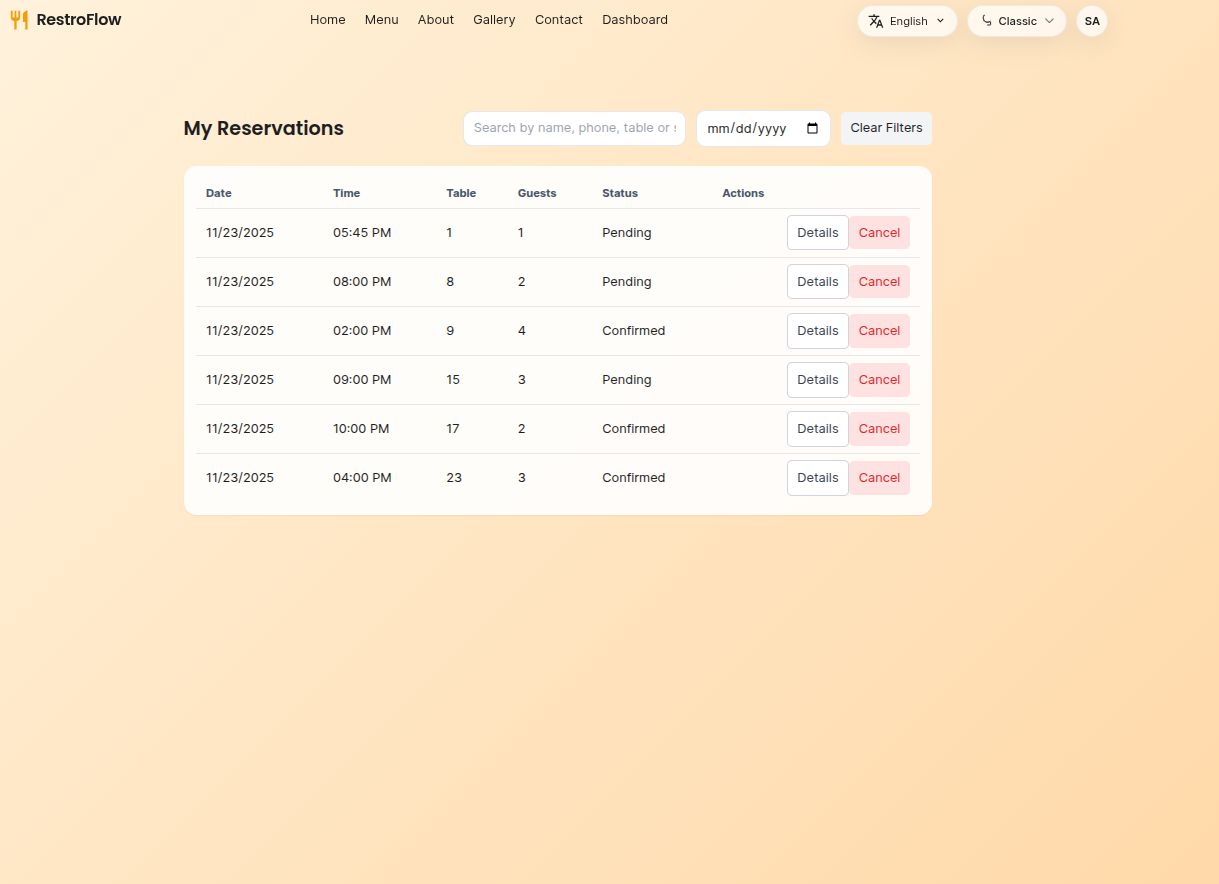Image resolution: width=1219 pixels, height=884 pixels.
Task: Click the moon icon beside Classic
Action: pos(986,21)
